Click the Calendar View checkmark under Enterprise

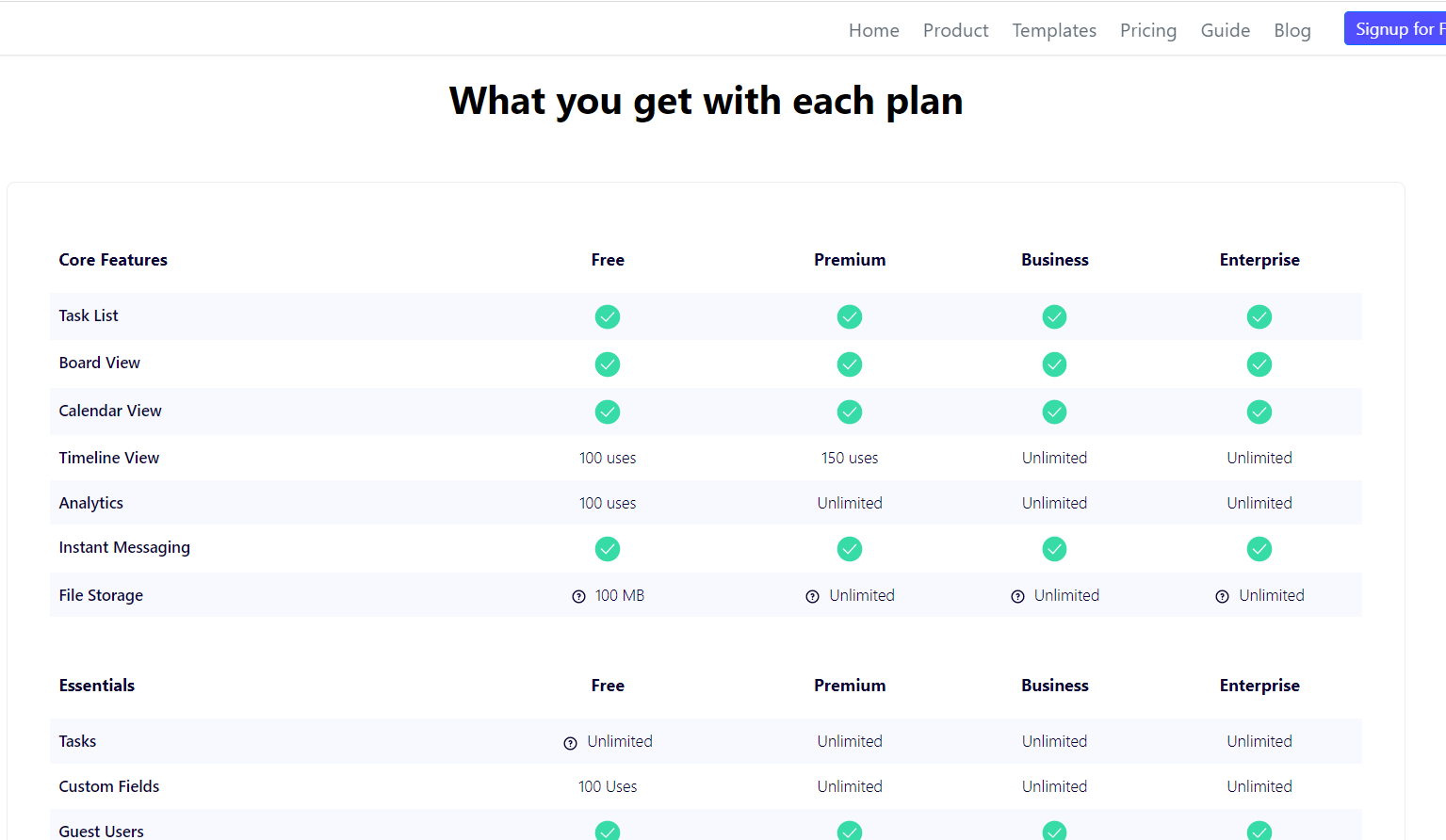(x=1259, y=412)
